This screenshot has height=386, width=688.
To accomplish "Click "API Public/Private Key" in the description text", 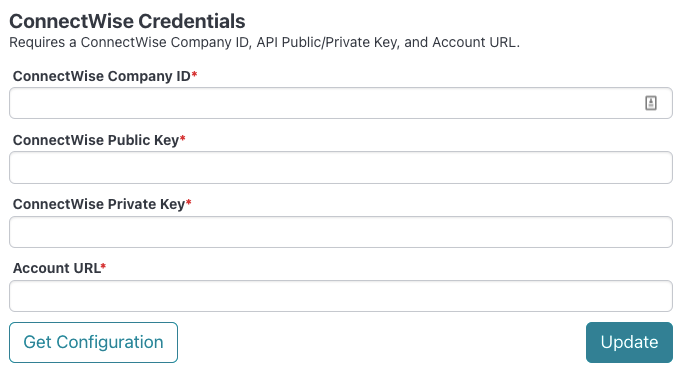I will [x=328, y=43].
